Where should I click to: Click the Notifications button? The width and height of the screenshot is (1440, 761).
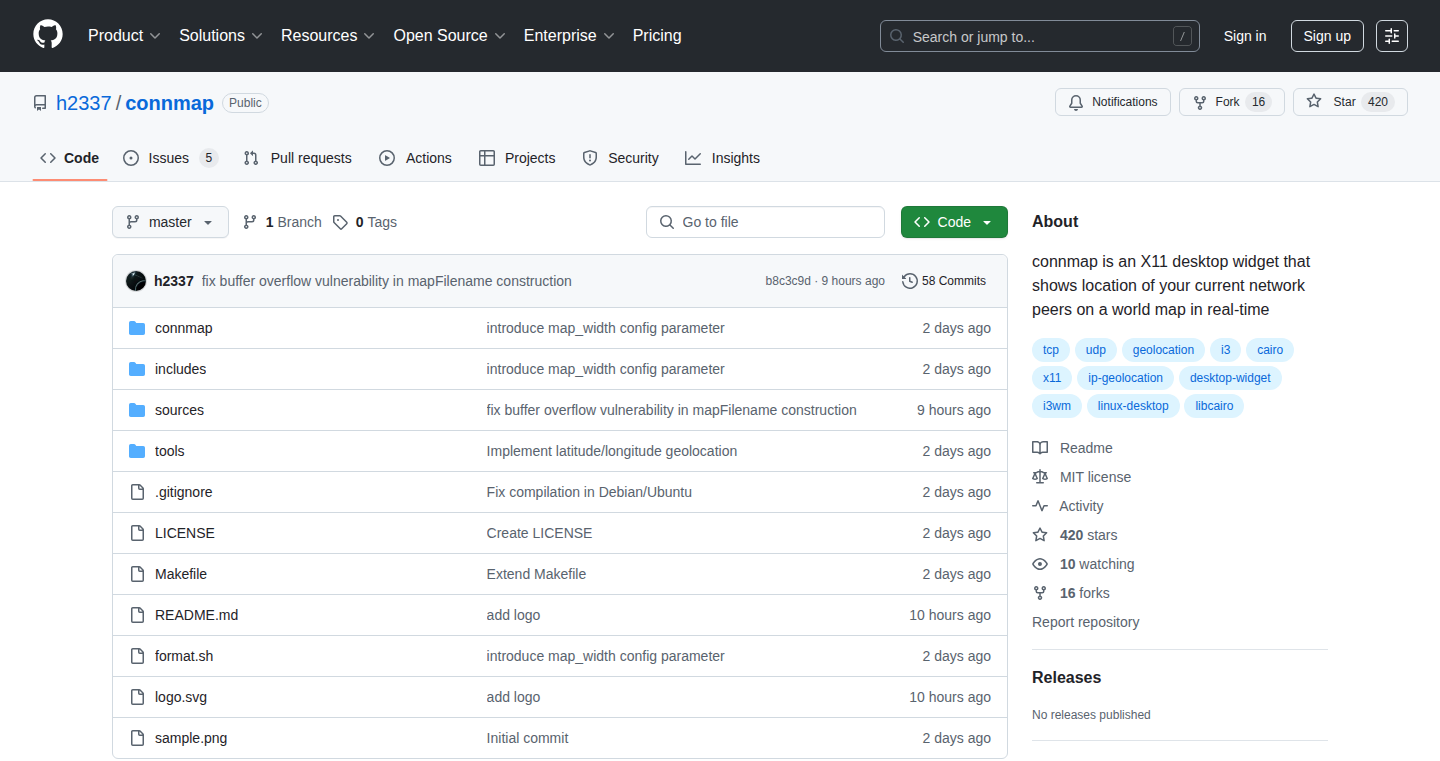(x=1113, y=102)
